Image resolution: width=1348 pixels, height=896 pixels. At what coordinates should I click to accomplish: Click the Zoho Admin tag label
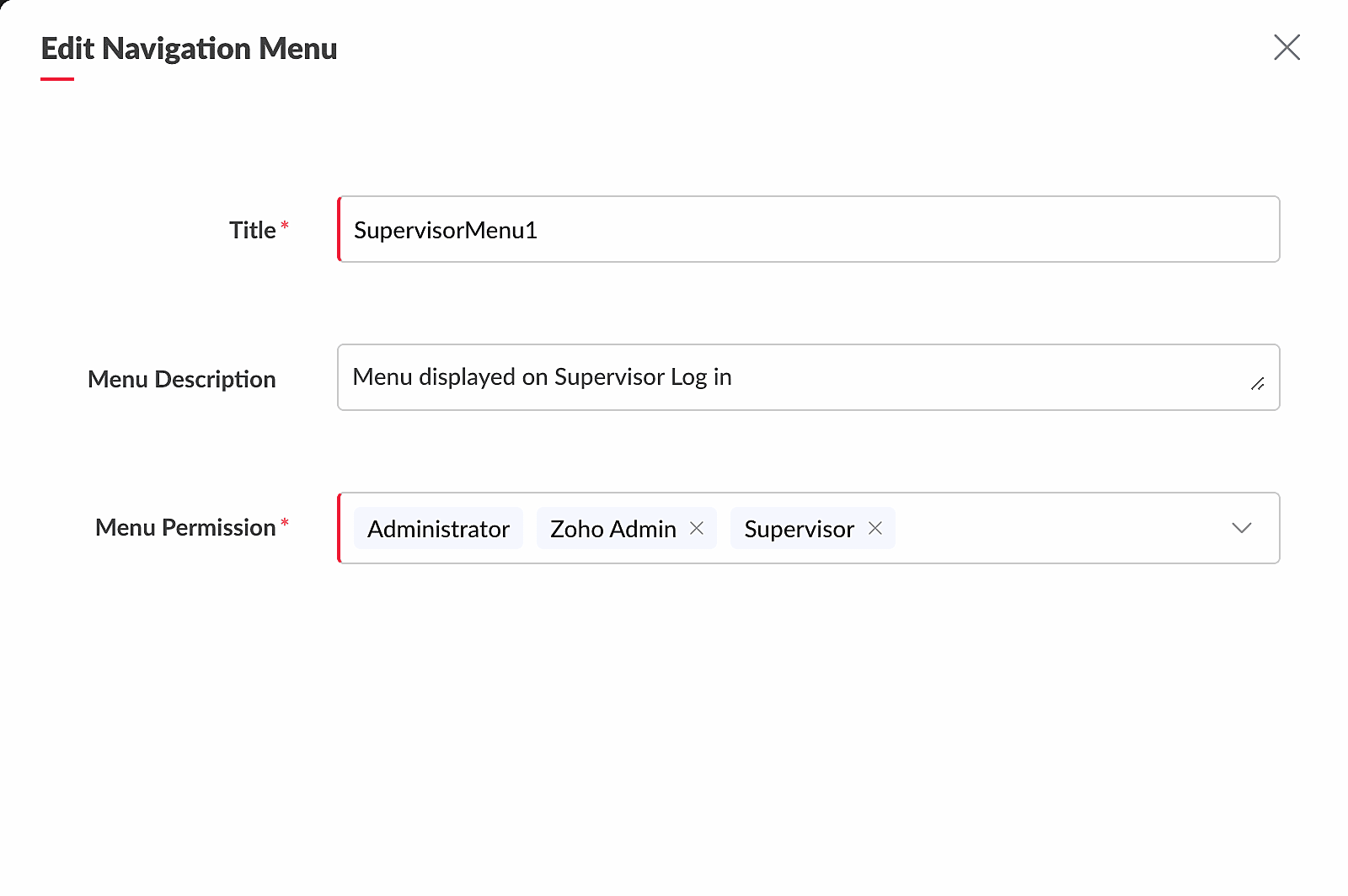(612, 529)
